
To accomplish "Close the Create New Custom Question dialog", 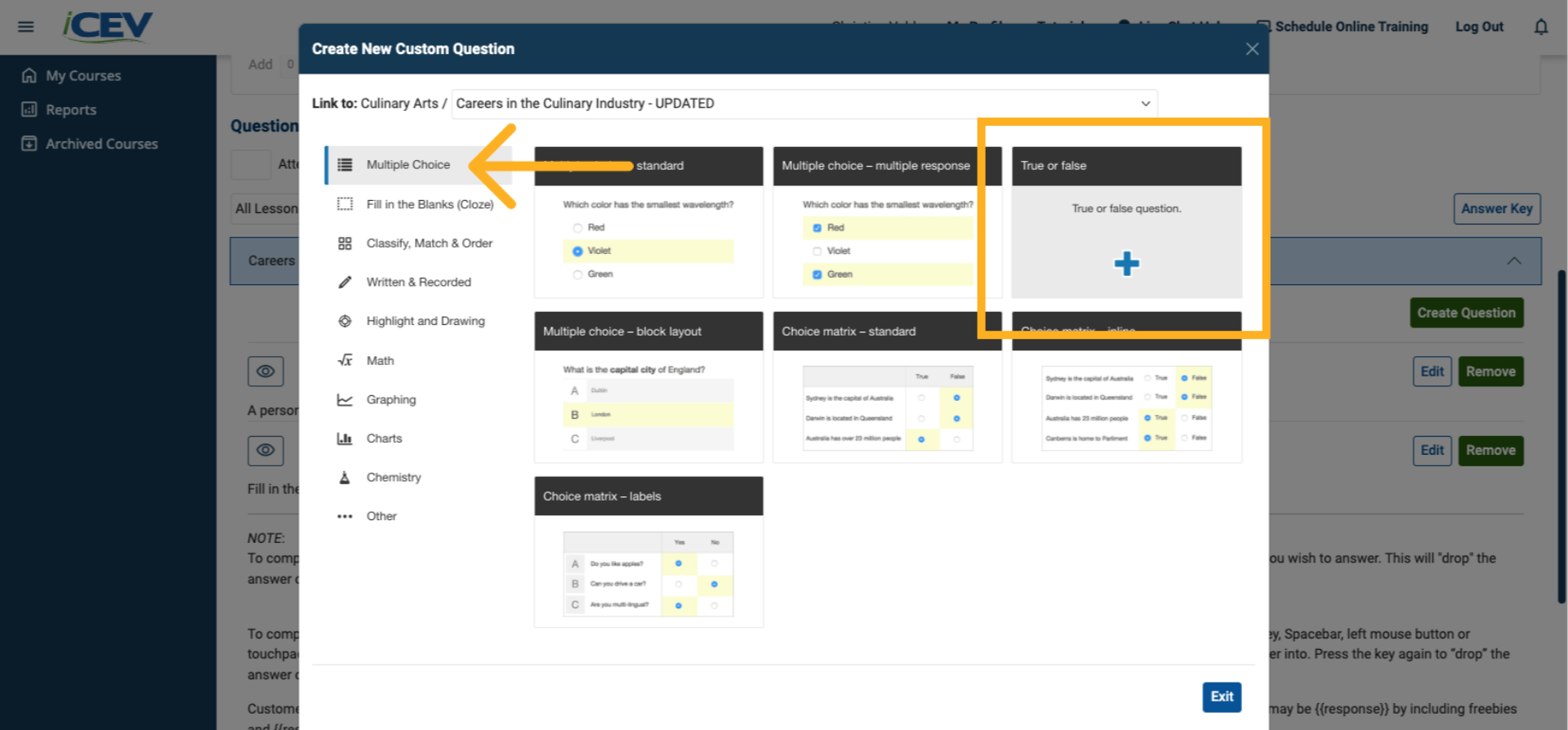I will point(1252,49).
